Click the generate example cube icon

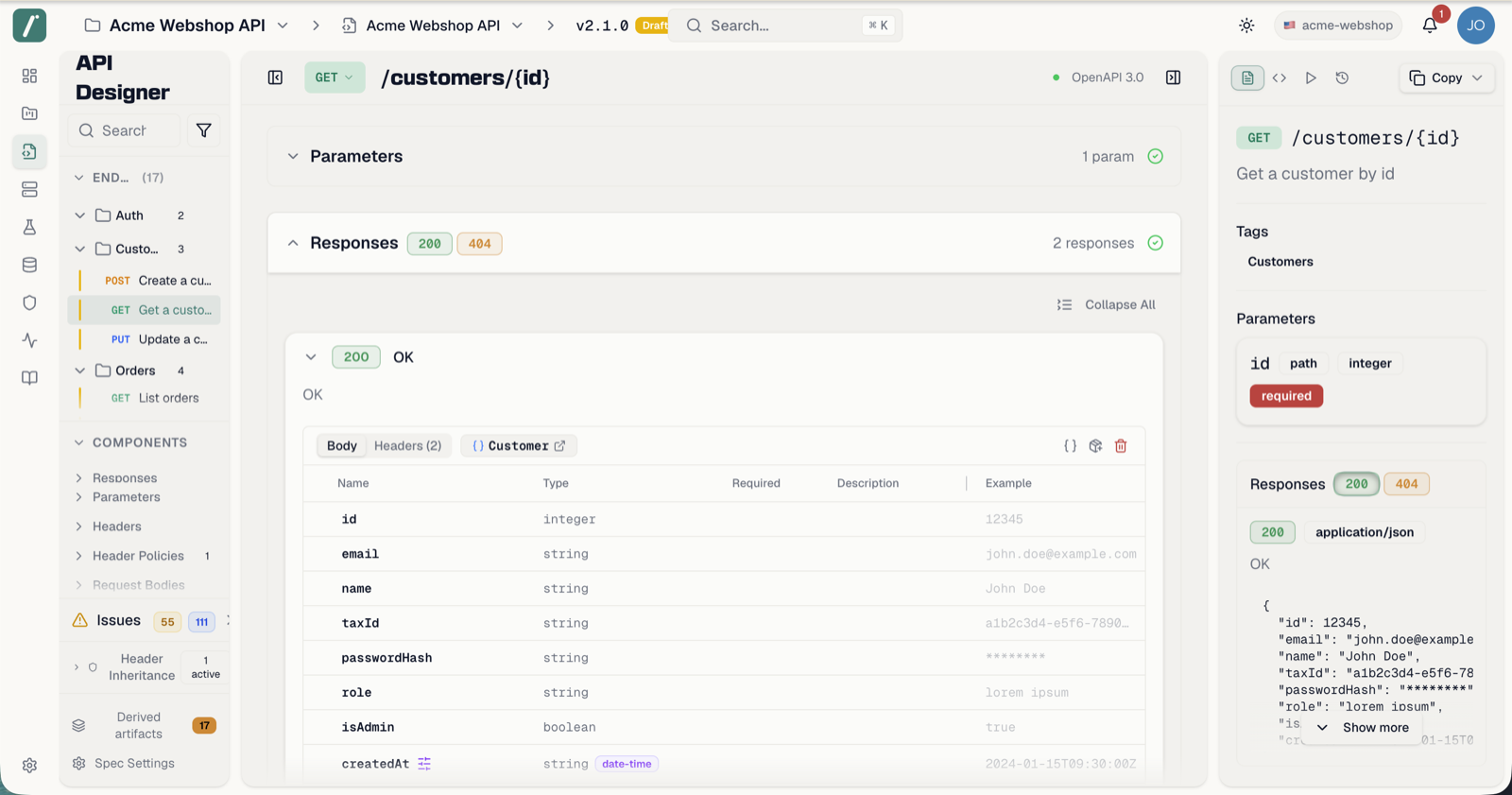[1095, 445]
